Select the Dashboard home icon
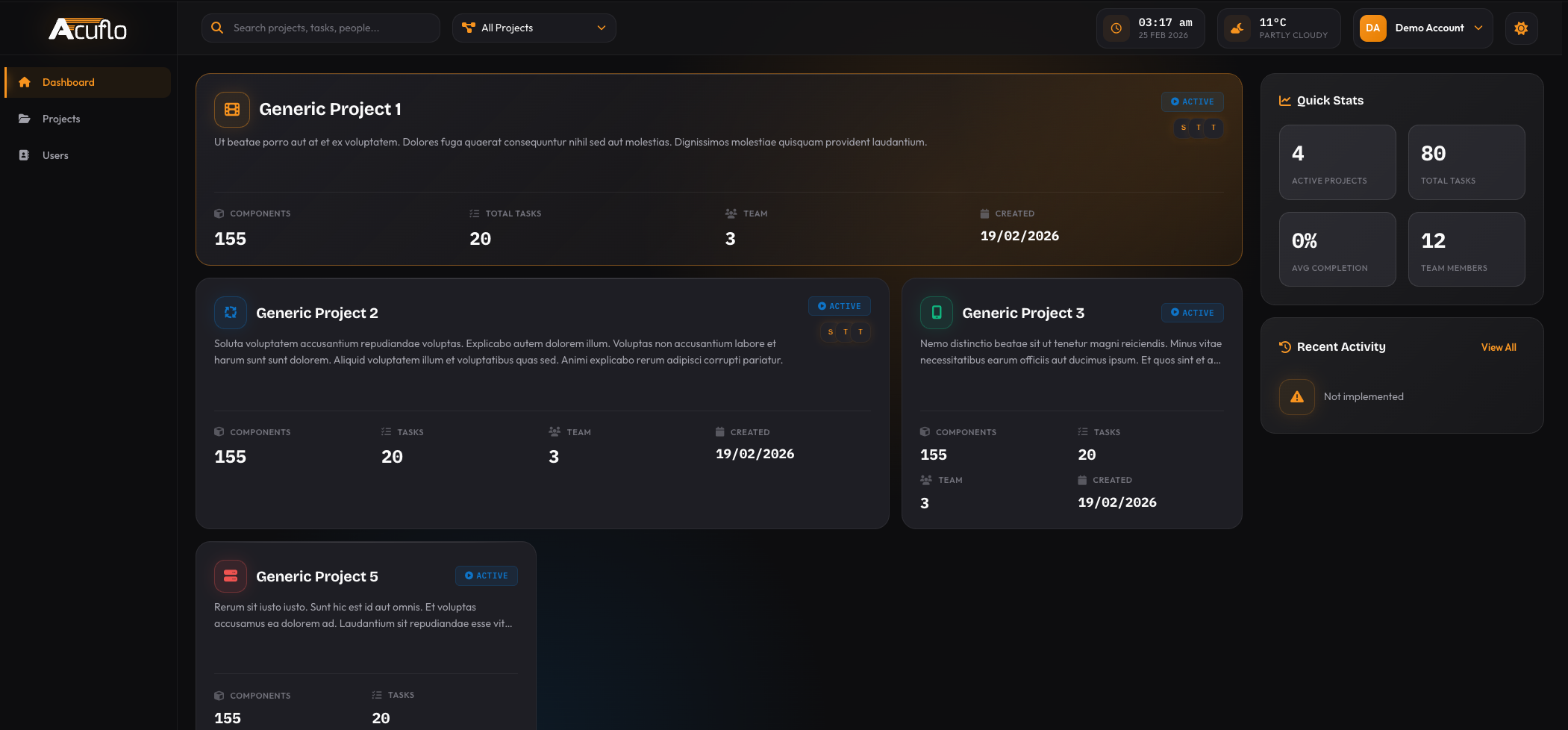Screen dimensions: 1568x730 pos(25,82)
